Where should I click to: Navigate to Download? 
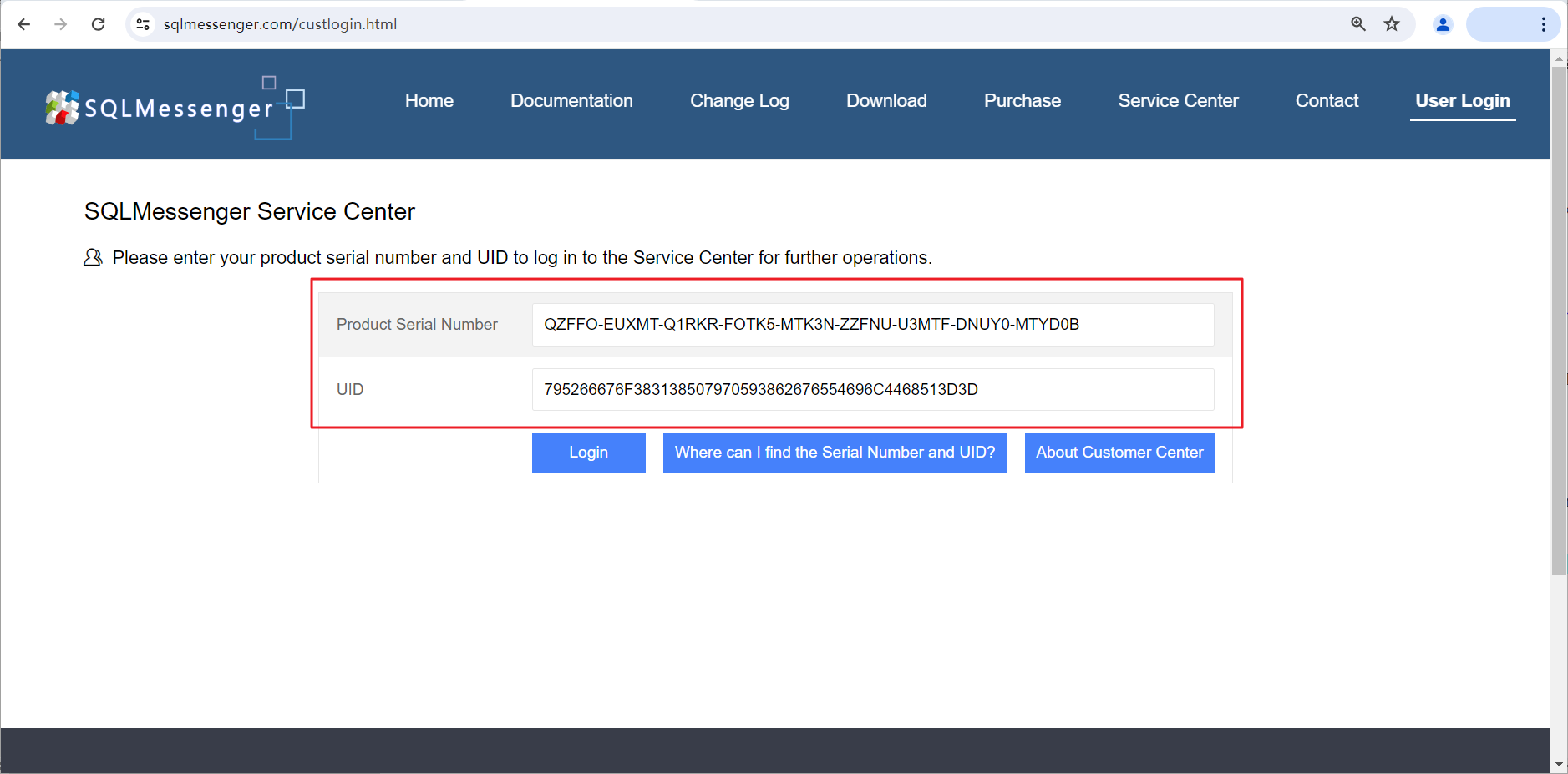[886, 100]
